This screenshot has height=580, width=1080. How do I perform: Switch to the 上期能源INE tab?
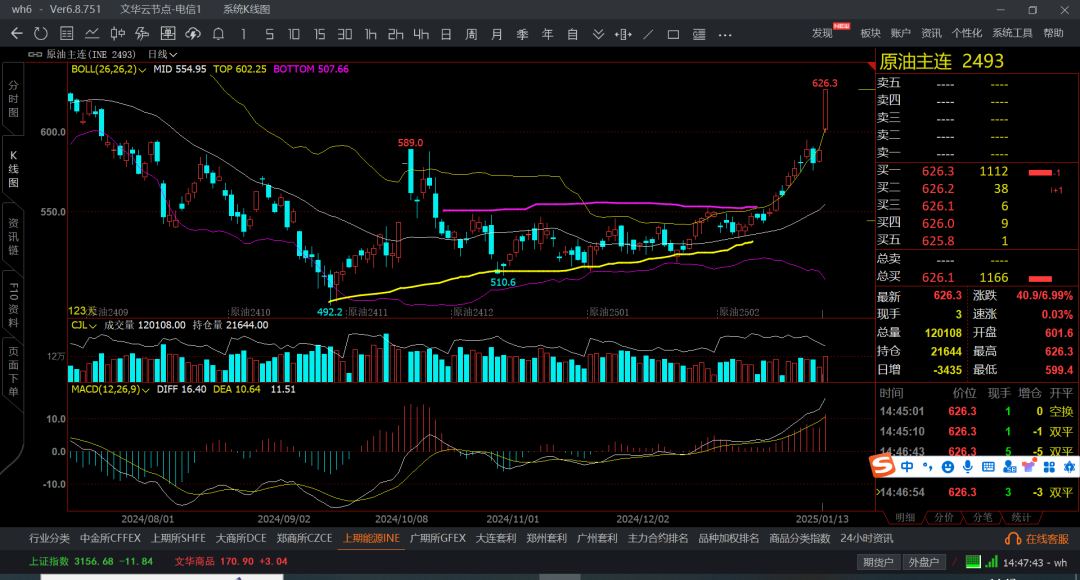click(371, 538)
